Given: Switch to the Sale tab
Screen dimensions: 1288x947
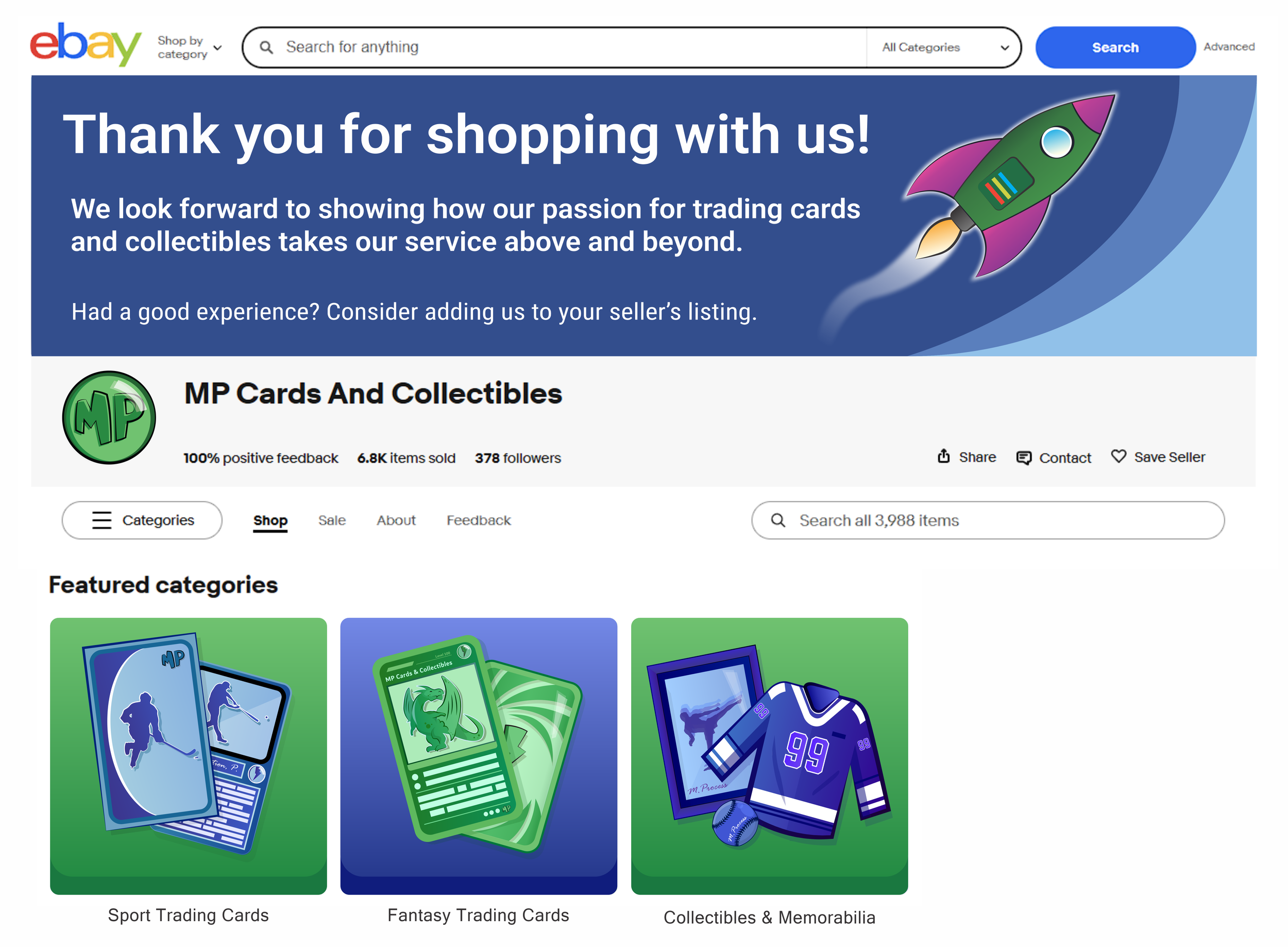Looking at the screenshot, I should (332, 520).
